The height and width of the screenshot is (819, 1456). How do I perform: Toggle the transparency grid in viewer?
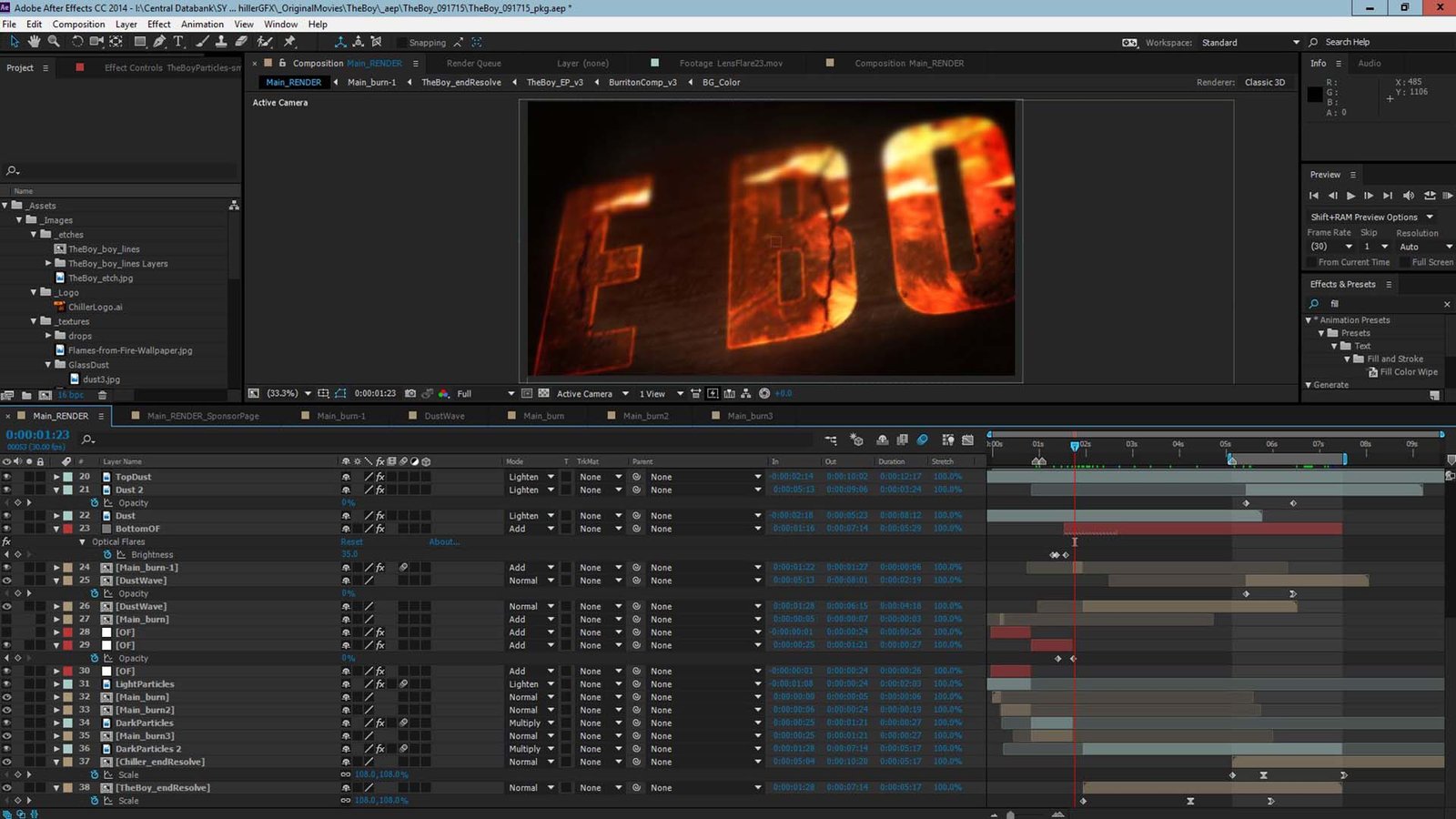[543, 394]
